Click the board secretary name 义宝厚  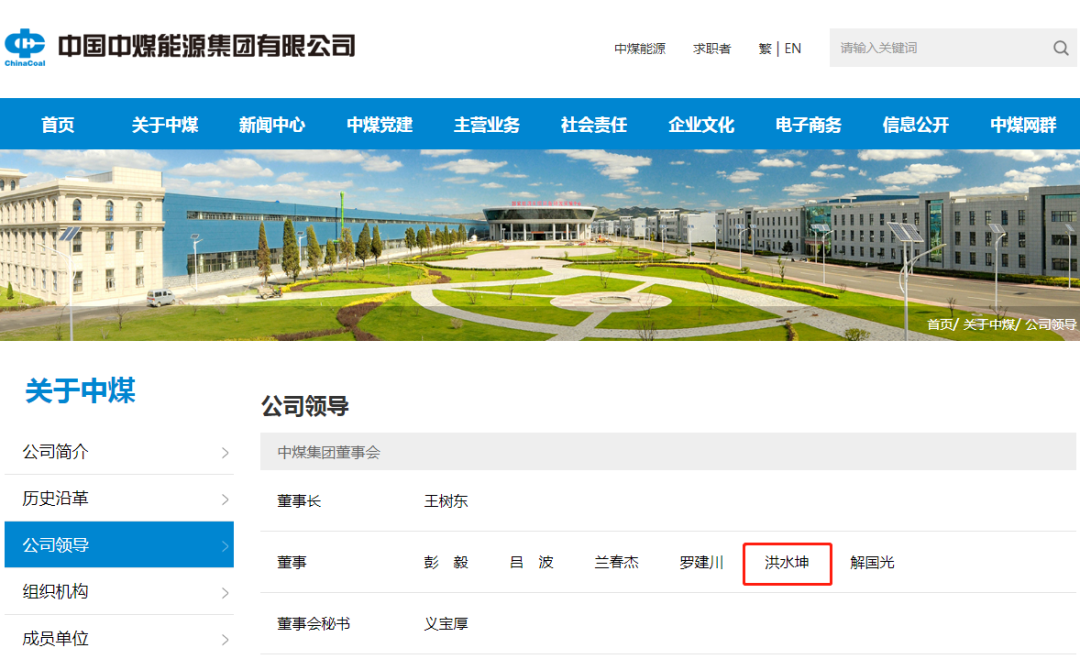(x=446, y=624)
